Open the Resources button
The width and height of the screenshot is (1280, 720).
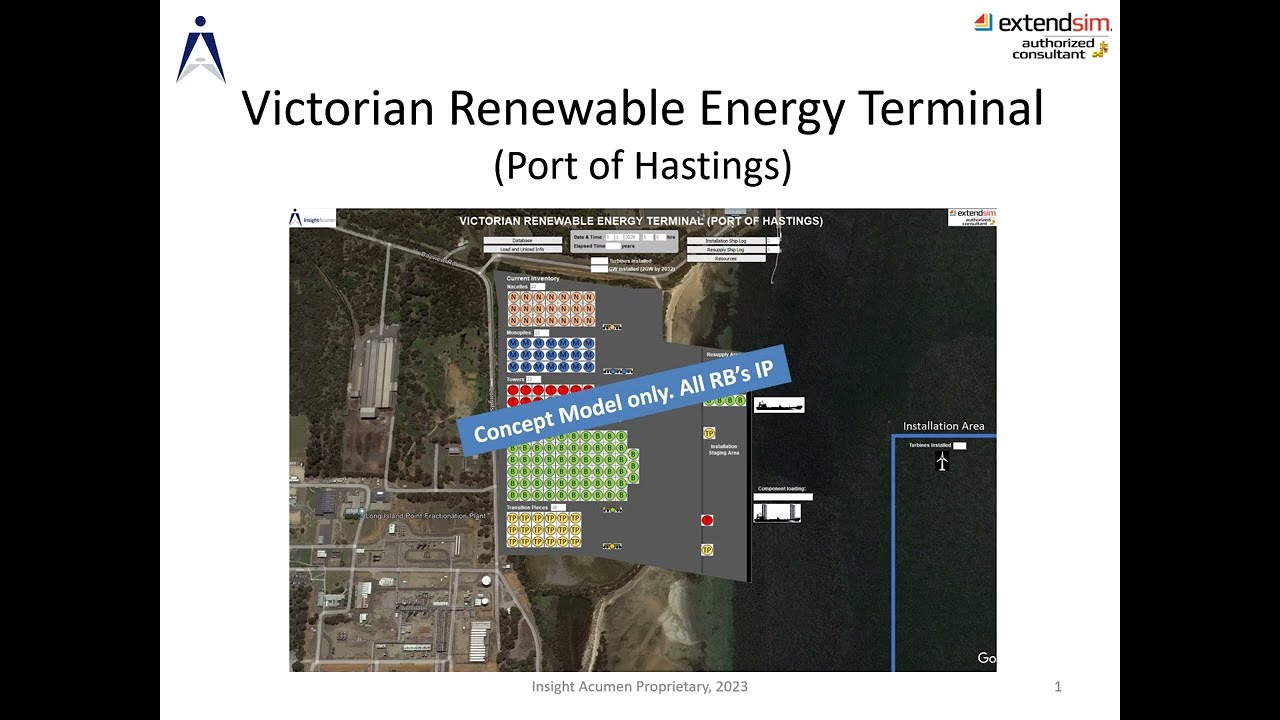click(726, 258)
